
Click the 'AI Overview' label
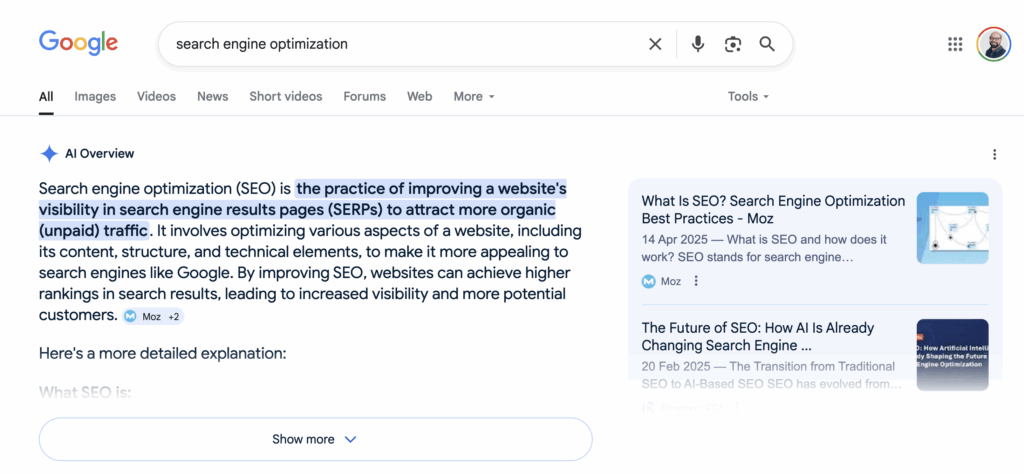point(99,154)
